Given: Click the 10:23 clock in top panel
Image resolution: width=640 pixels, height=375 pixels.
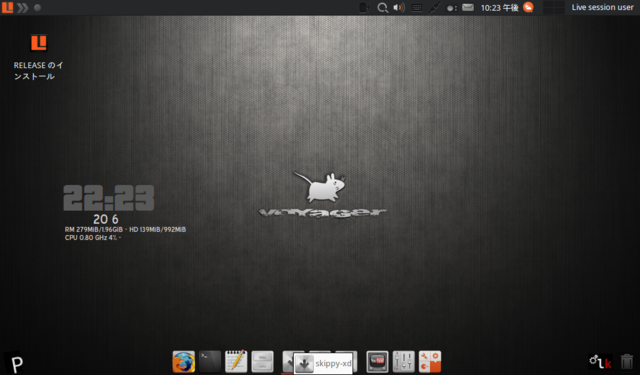Looking at the screenshot, I should click(x=500, y=7).
